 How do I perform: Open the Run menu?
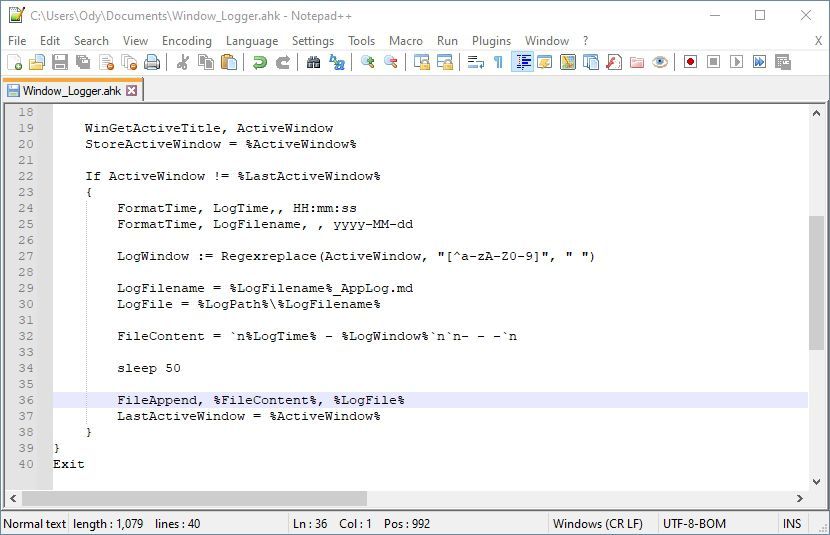pyautogui.click(x=447, y=41)
